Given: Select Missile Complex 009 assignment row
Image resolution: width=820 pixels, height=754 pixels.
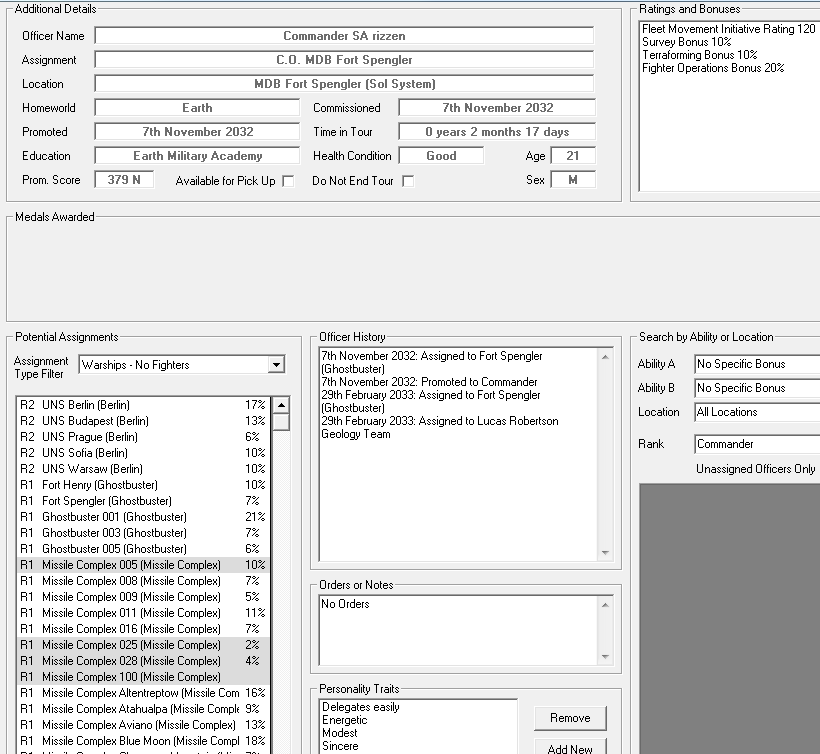Looking at the screenshot, I should pyautogui.click(x=144, y=597).
